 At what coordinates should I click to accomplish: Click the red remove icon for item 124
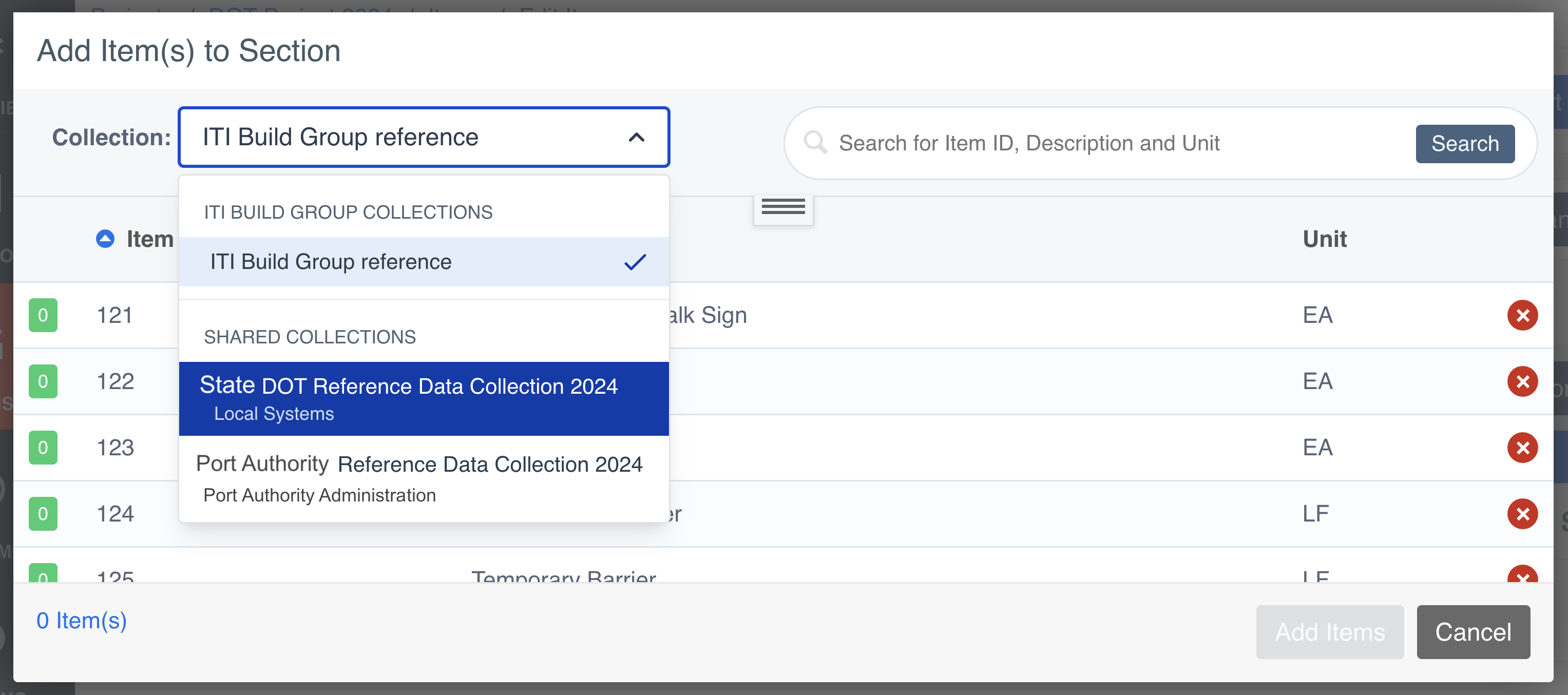point(1522,514)
